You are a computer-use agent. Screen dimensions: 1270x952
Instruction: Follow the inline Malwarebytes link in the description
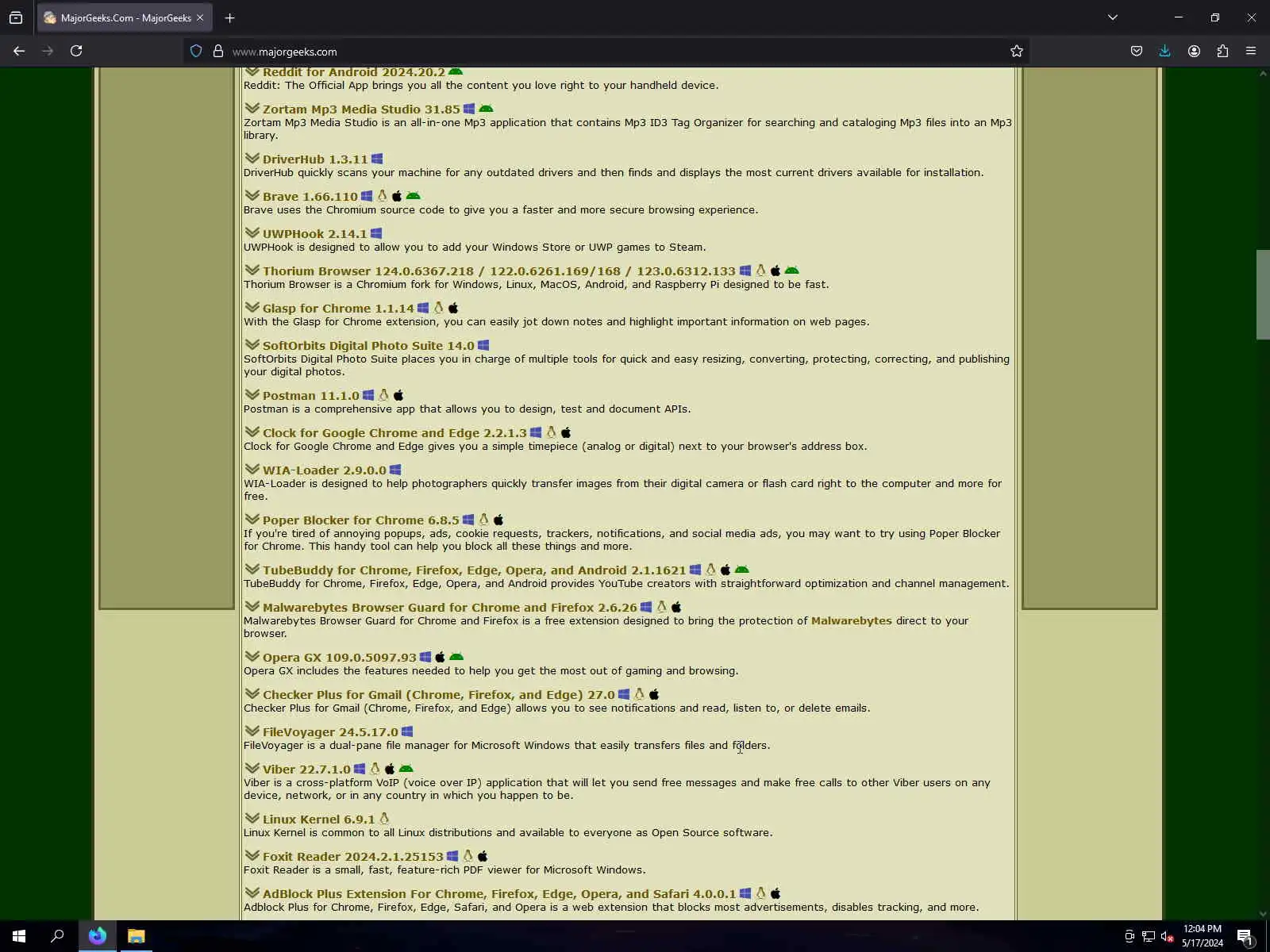pos(851,620)
